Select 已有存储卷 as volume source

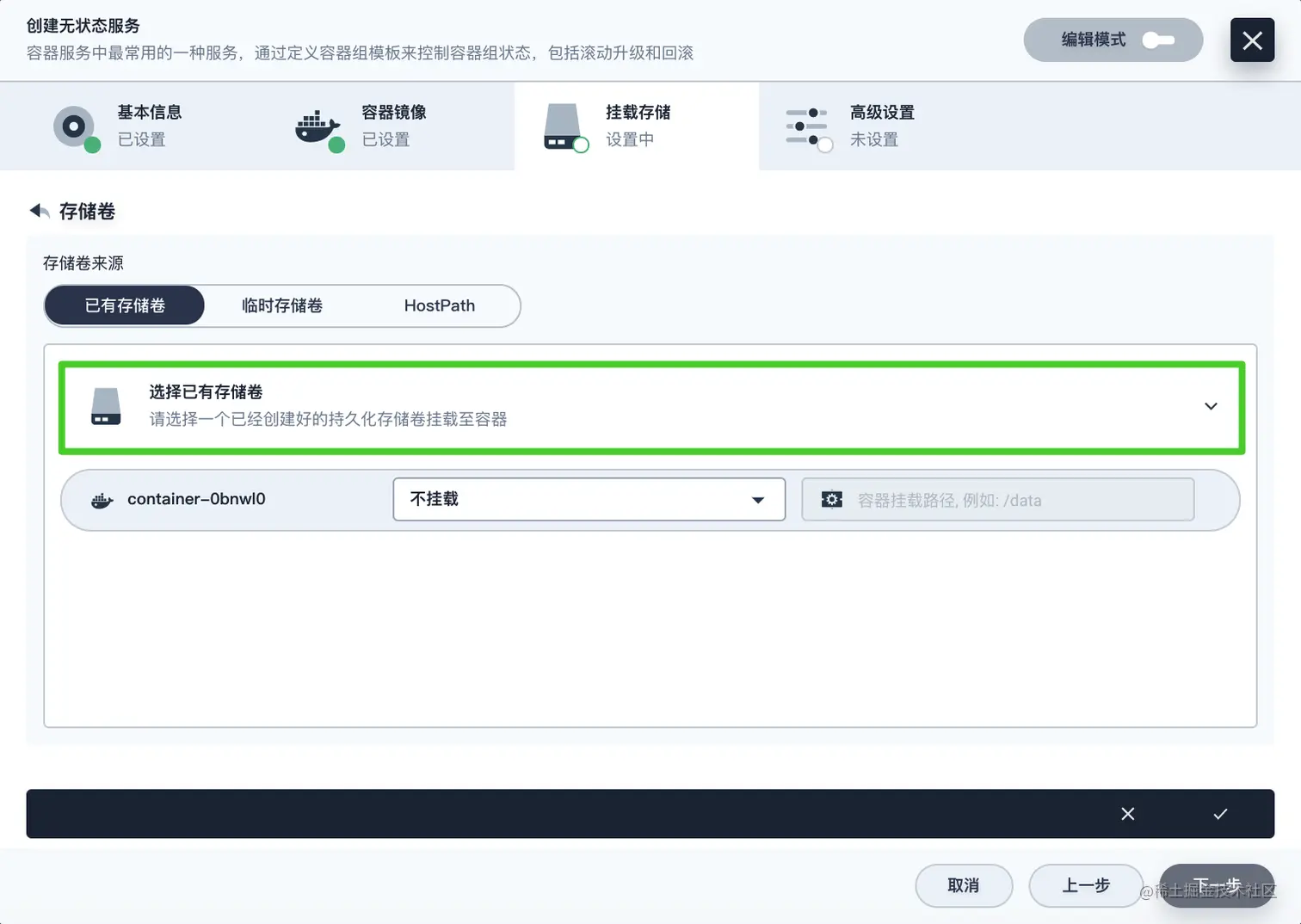[x=125, y=305]
